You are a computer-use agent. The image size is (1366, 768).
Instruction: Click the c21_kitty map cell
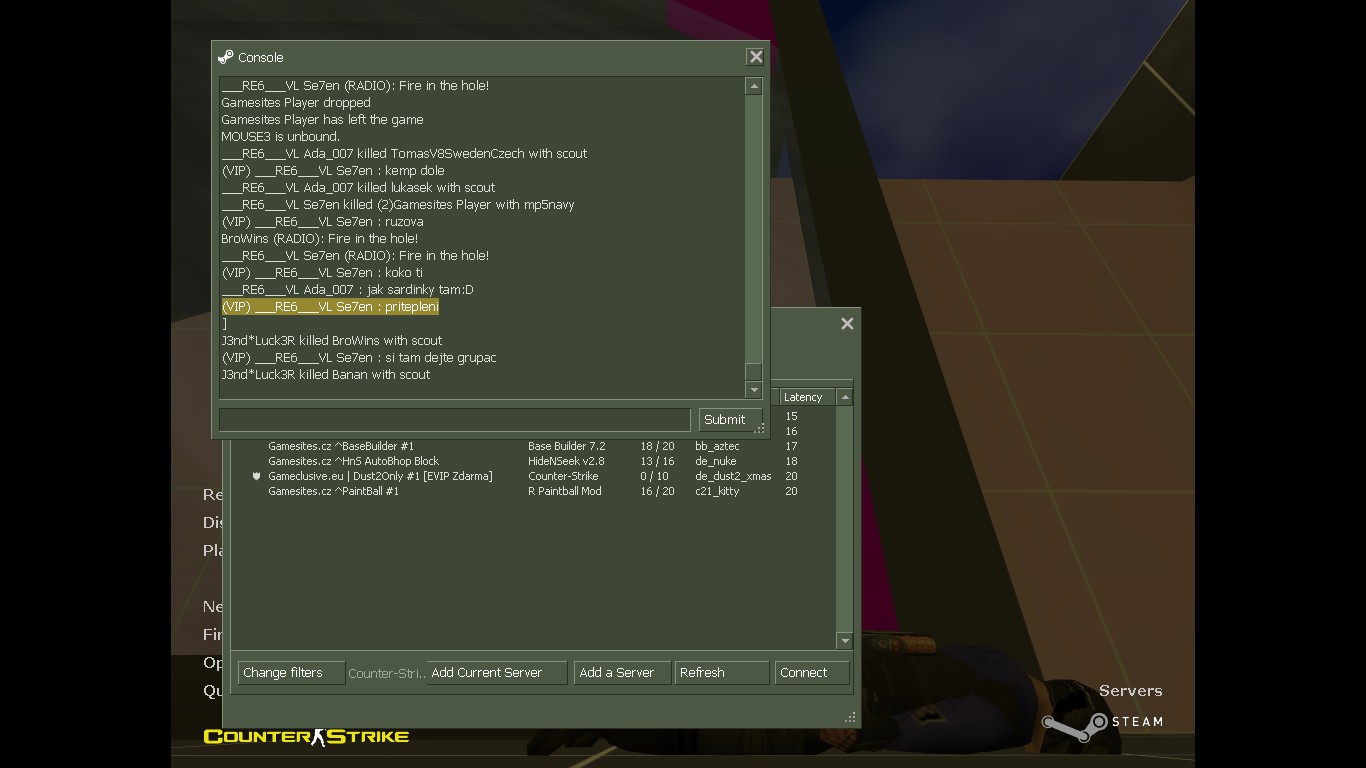pyautogui.click(x=717, y=491)
